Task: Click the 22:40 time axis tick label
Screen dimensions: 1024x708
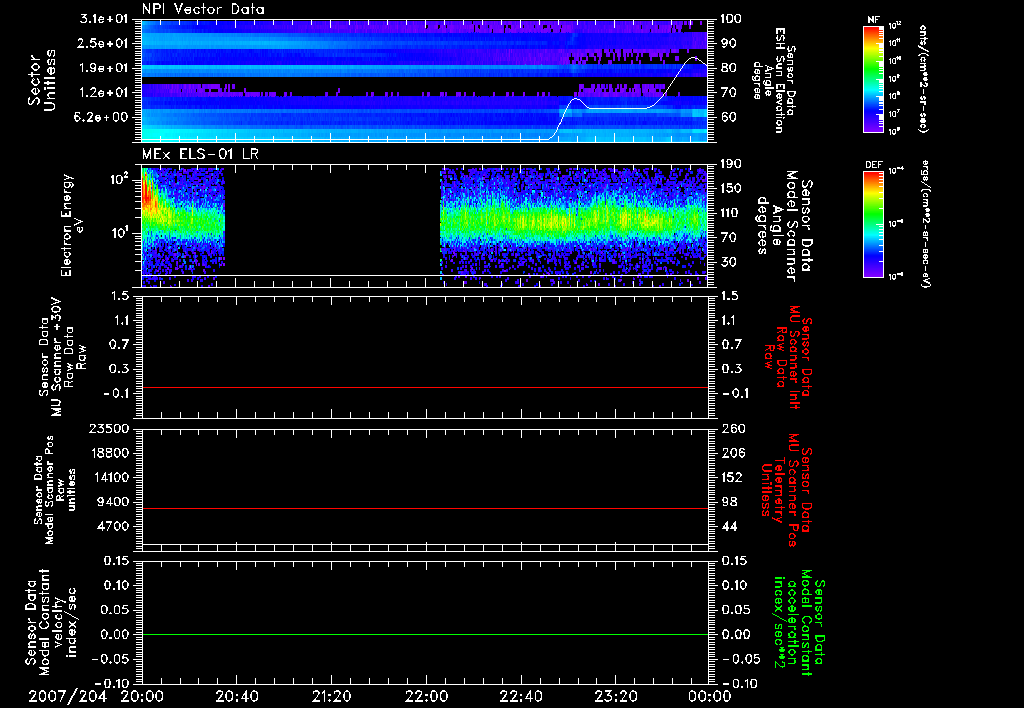Action: click(x=520, y=696)
